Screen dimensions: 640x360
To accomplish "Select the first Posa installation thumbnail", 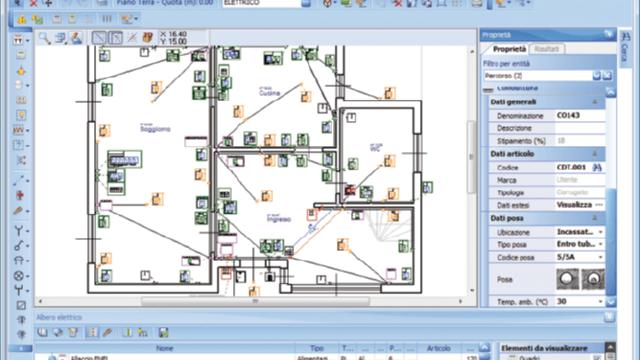I will [567, 279].
